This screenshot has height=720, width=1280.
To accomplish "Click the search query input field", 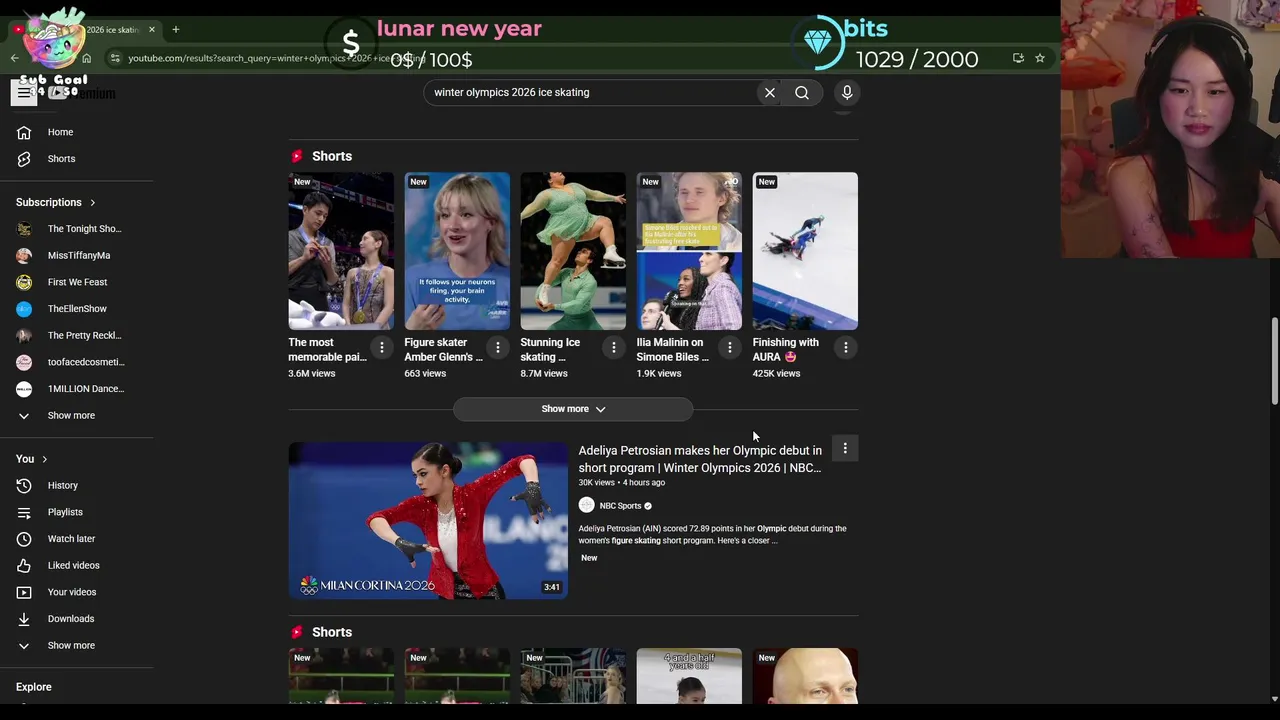I will tap(590, 92).
